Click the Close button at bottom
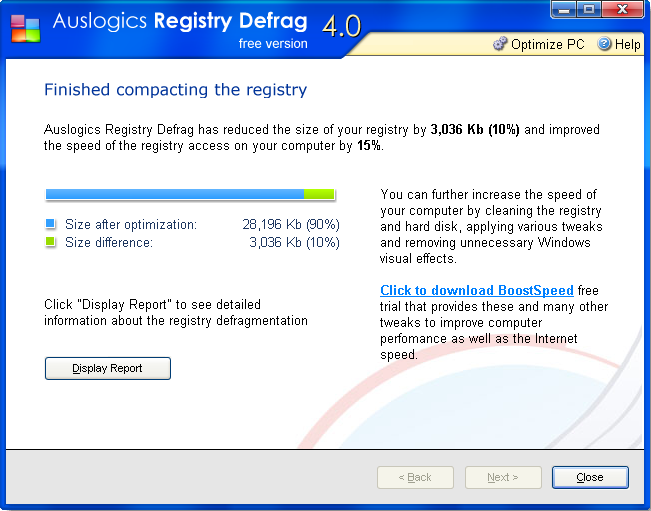The image size is (651, 511). (590, 477)
